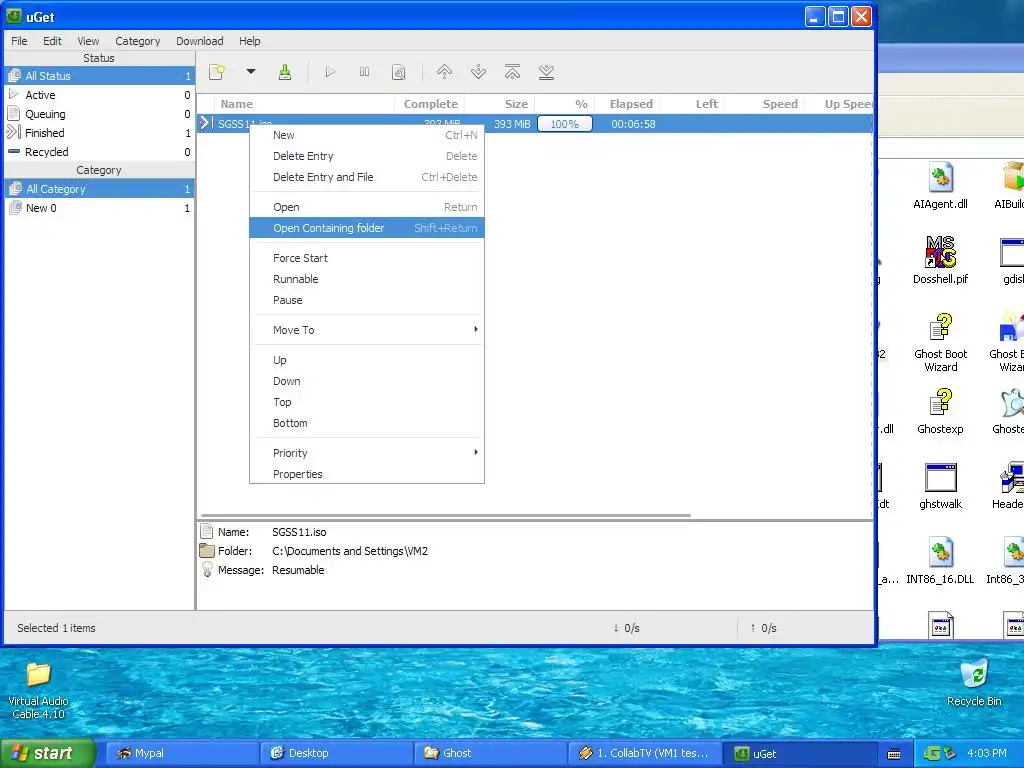Sort by the Size column header
Screen dimensions: 1024x768
point(500,104)
